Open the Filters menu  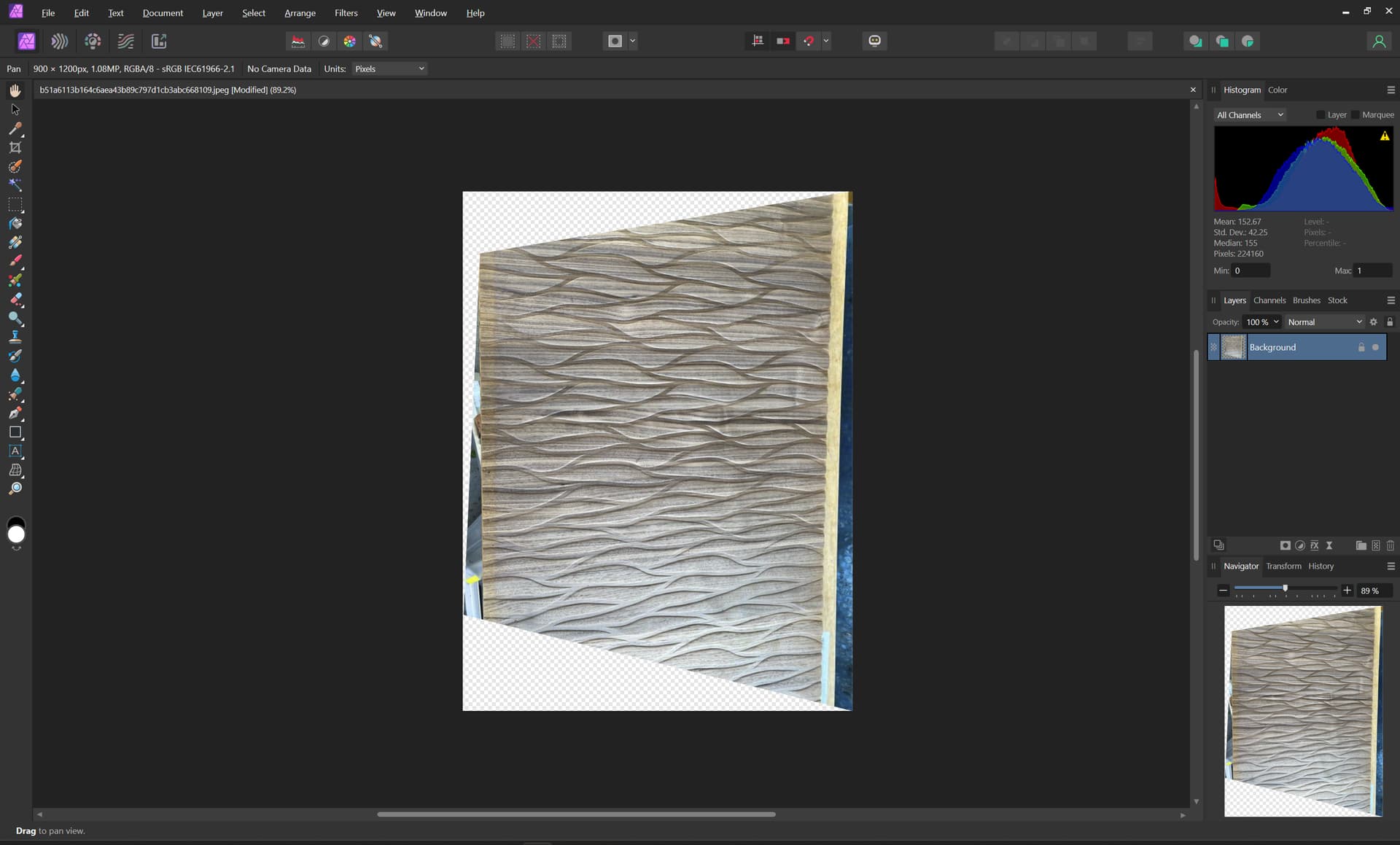click(x=346, y=13)
